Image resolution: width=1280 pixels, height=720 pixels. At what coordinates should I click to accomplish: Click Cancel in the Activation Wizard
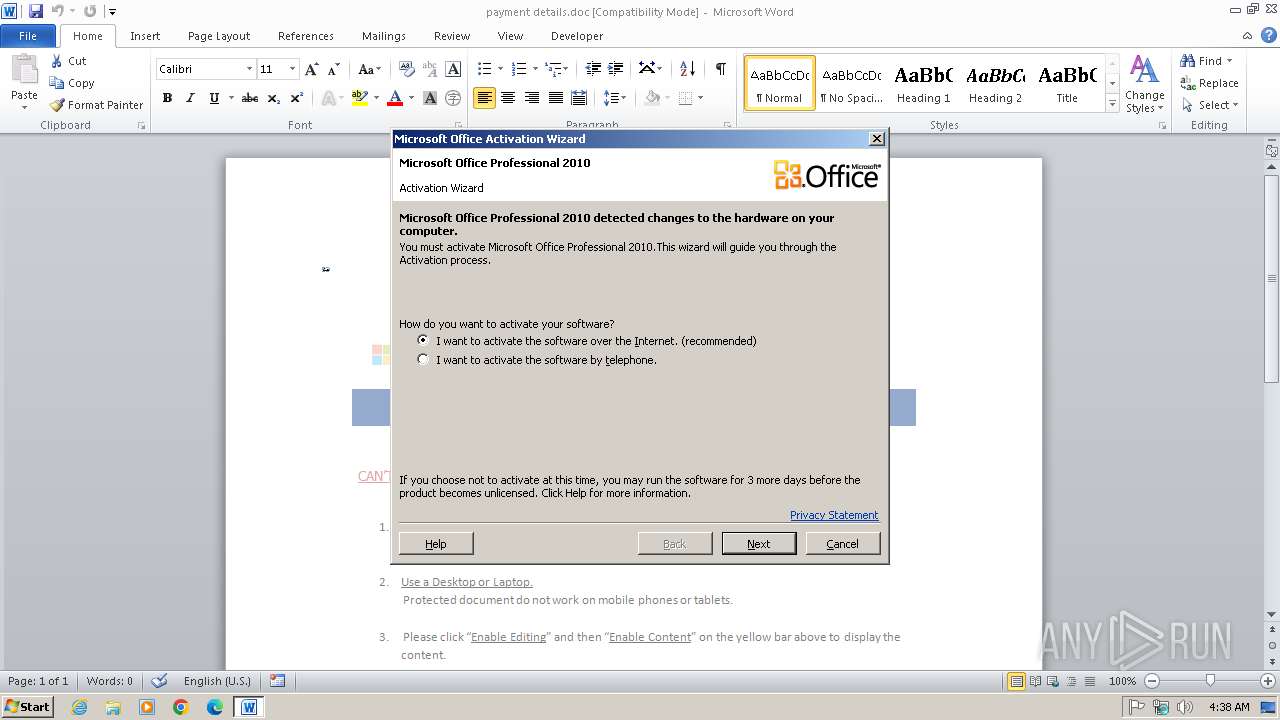[x=842, y=544]
